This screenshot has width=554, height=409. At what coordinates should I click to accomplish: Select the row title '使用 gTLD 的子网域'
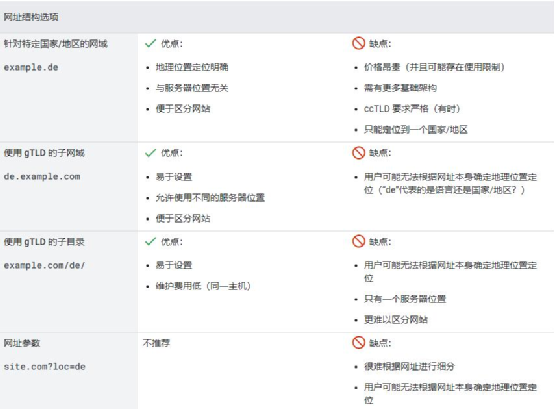pyautogui.click(x=44, y=153)
